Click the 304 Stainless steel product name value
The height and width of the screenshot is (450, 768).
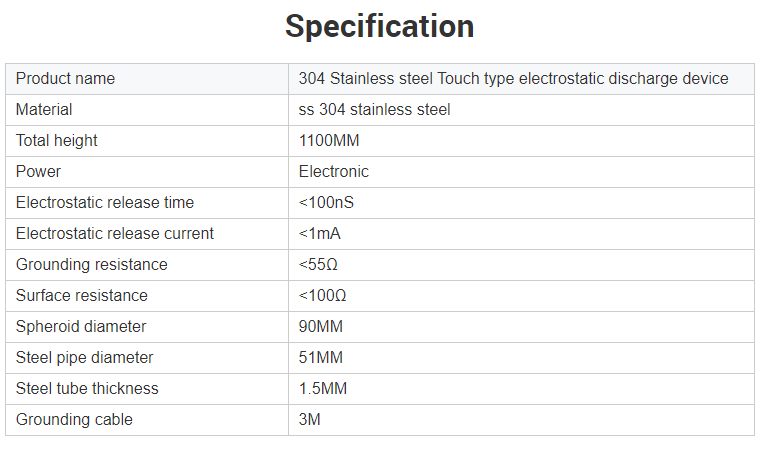513,79
